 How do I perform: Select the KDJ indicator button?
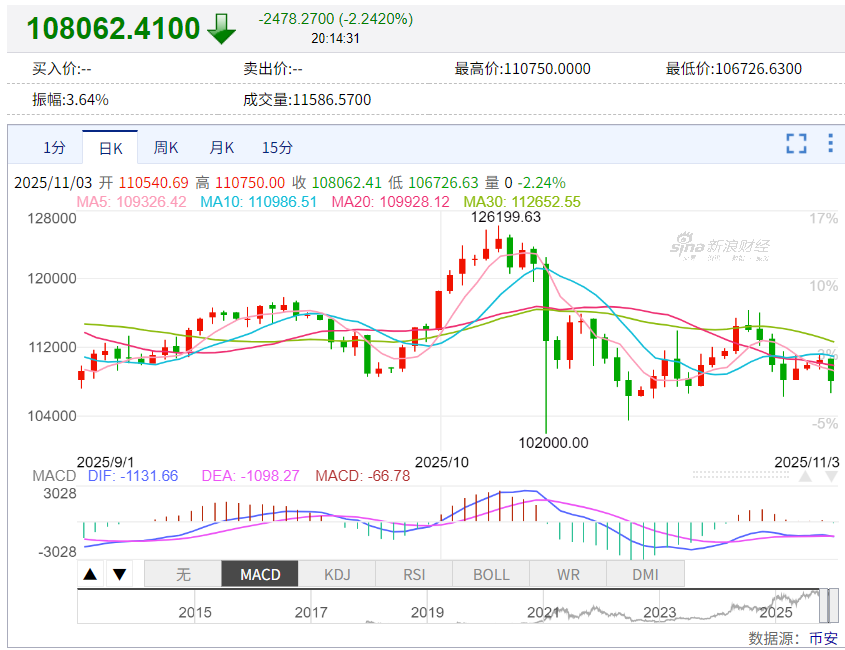337,574
